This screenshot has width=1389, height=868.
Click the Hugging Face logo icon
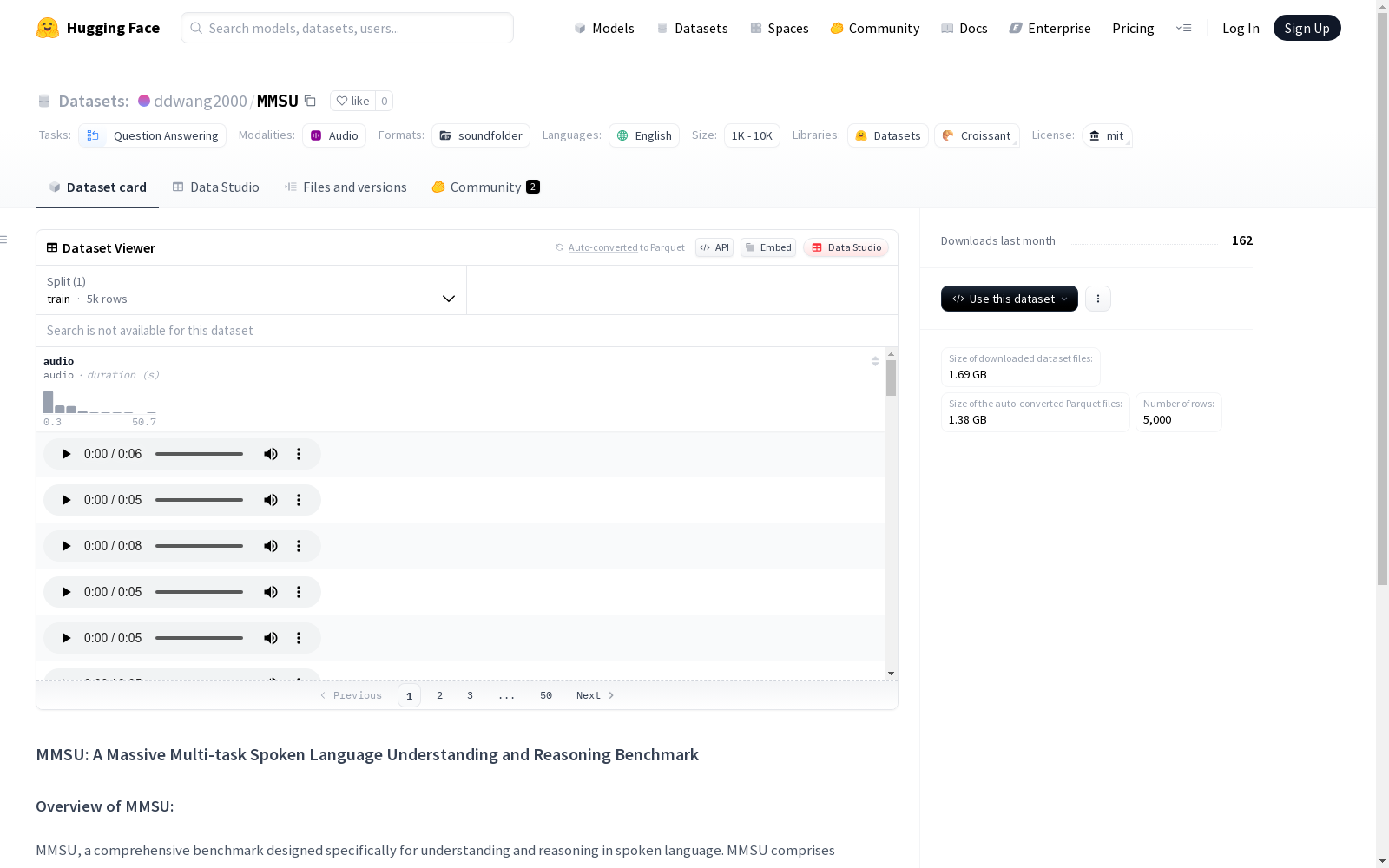click(x=48, y=28)
